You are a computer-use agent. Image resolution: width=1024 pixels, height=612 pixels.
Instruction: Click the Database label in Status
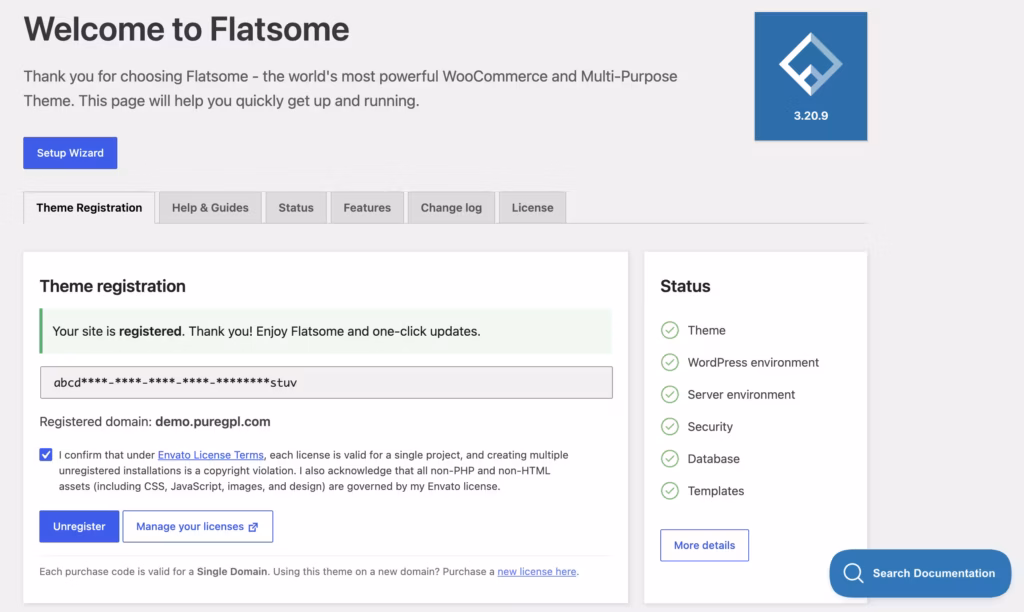pos(713,459)
